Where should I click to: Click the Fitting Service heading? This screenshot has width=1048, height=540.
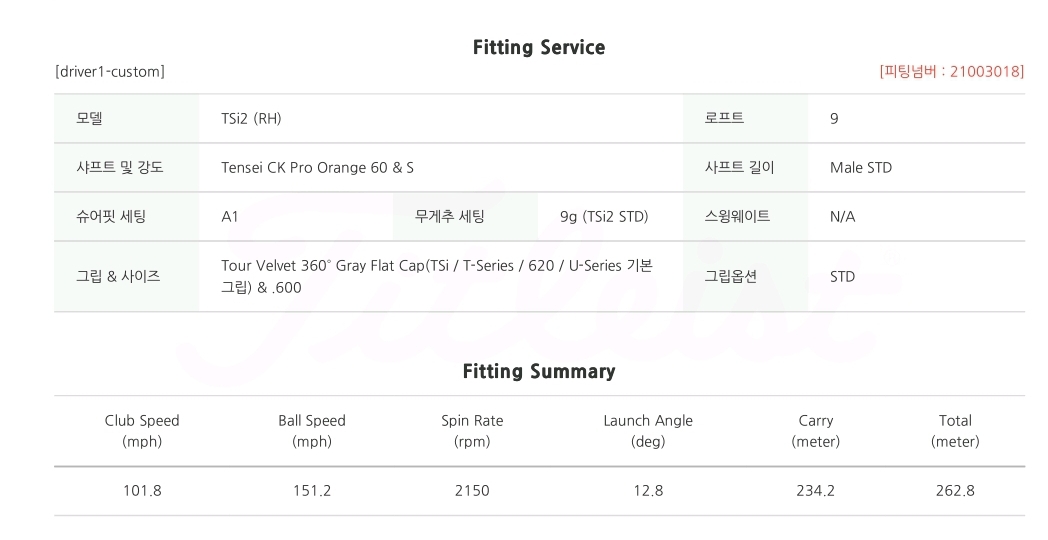pyautogui.click(x=538, y=47)
